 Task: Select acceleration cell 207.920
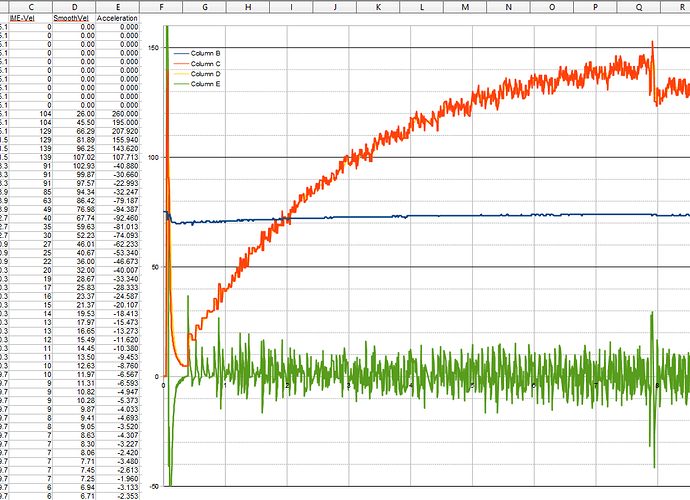[118, 131]
